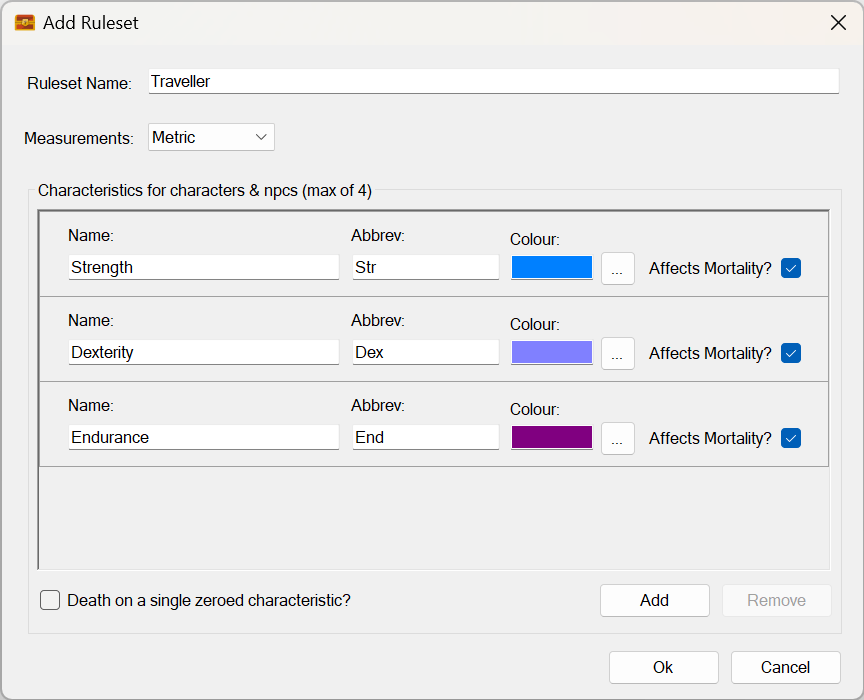The height and width of the screenshot is (700, 864).
Task: Open the Measurements dropdown
Action: click(211, 137)
